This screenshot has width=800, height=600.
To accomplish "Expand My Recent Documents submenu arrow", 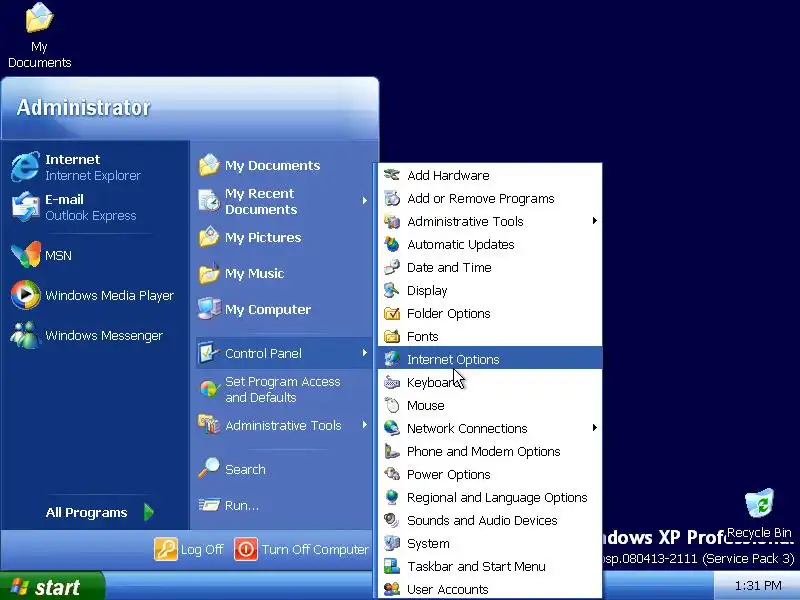I will pos(364,201).
